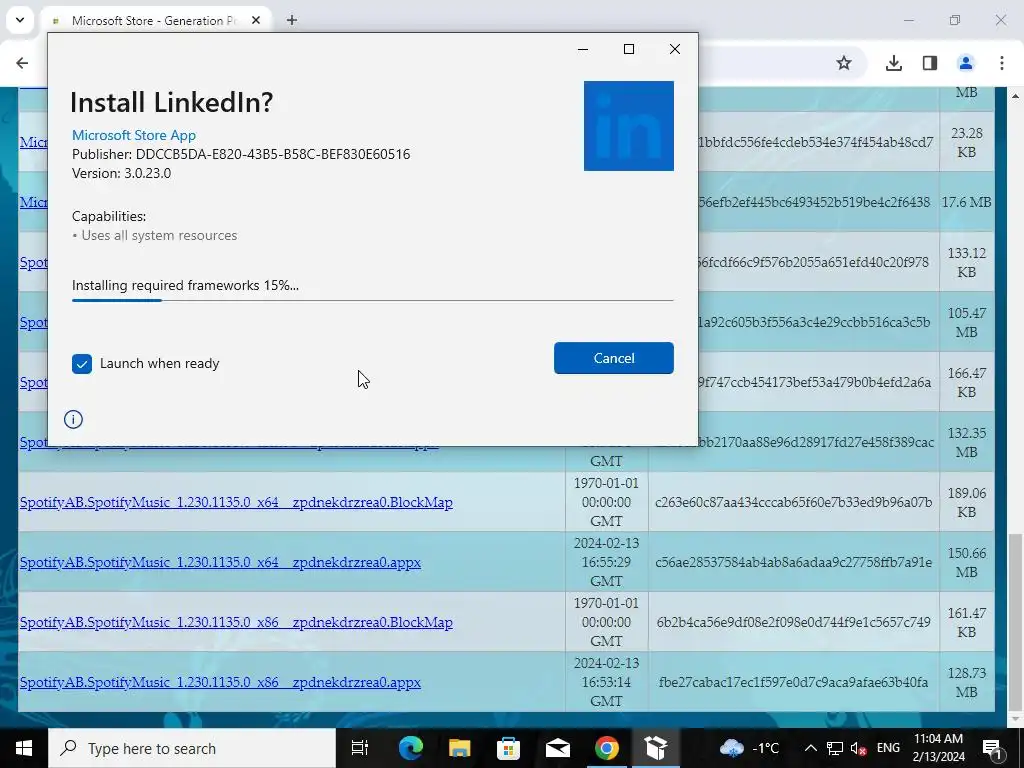
Task: Download SpotifyMusic x86 appx link
Action: coord(220,682)
